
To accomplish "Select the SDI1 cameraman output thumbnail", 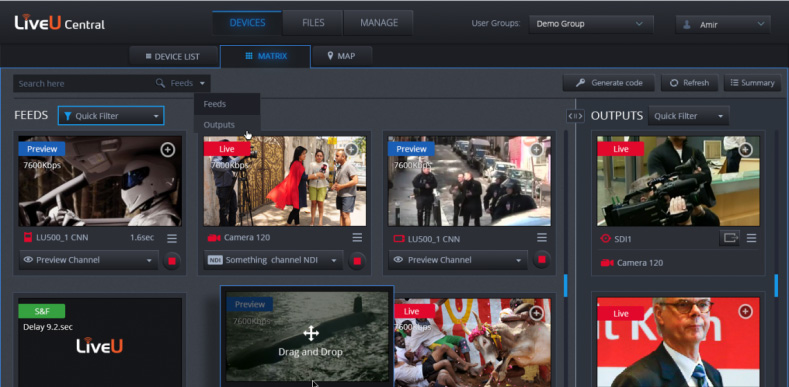I will pos(678,181).
